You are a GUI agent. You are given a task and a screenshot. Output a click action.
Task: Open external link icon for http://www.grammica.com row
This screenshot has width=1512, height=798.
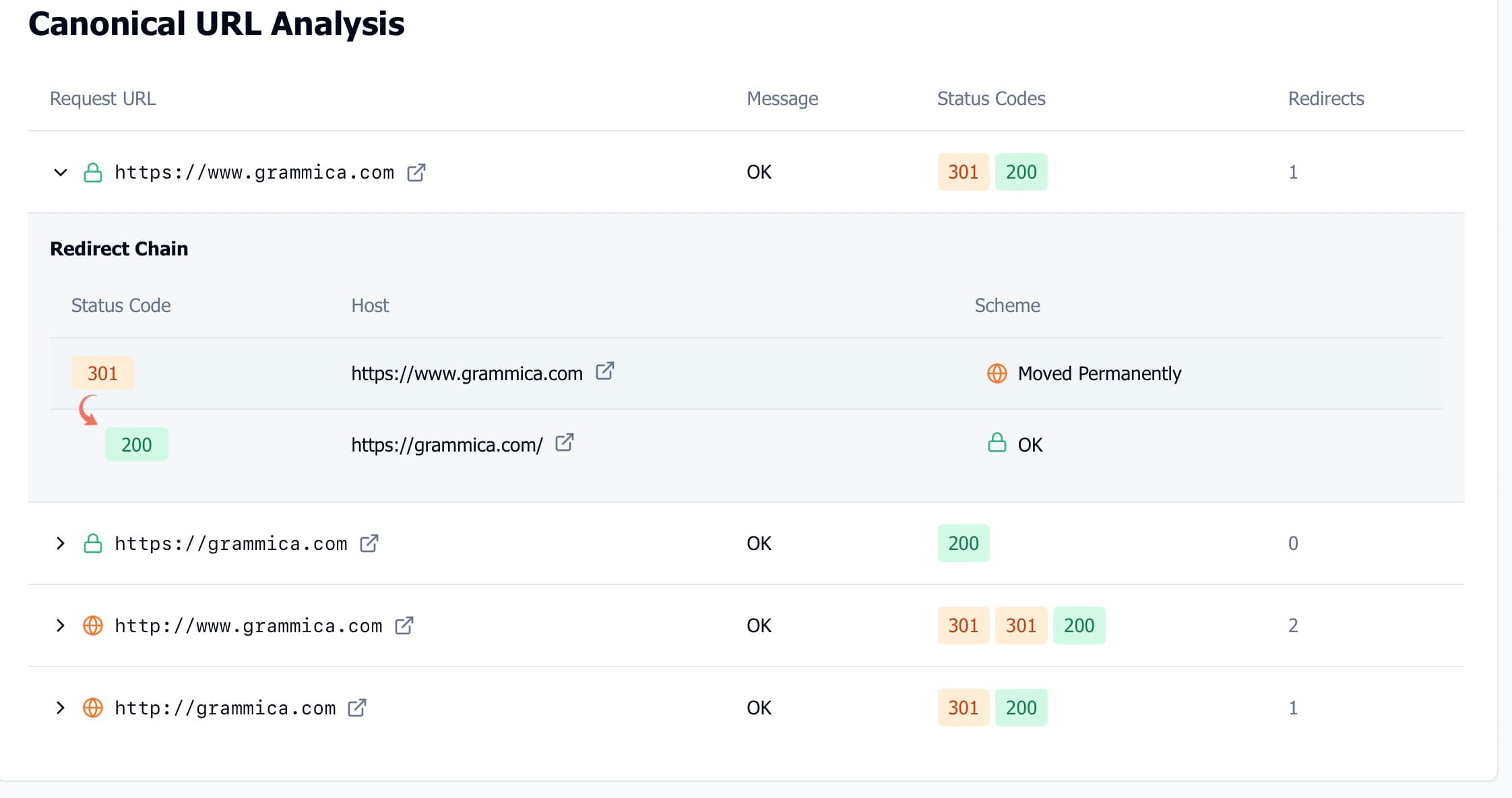click(404, 625)
